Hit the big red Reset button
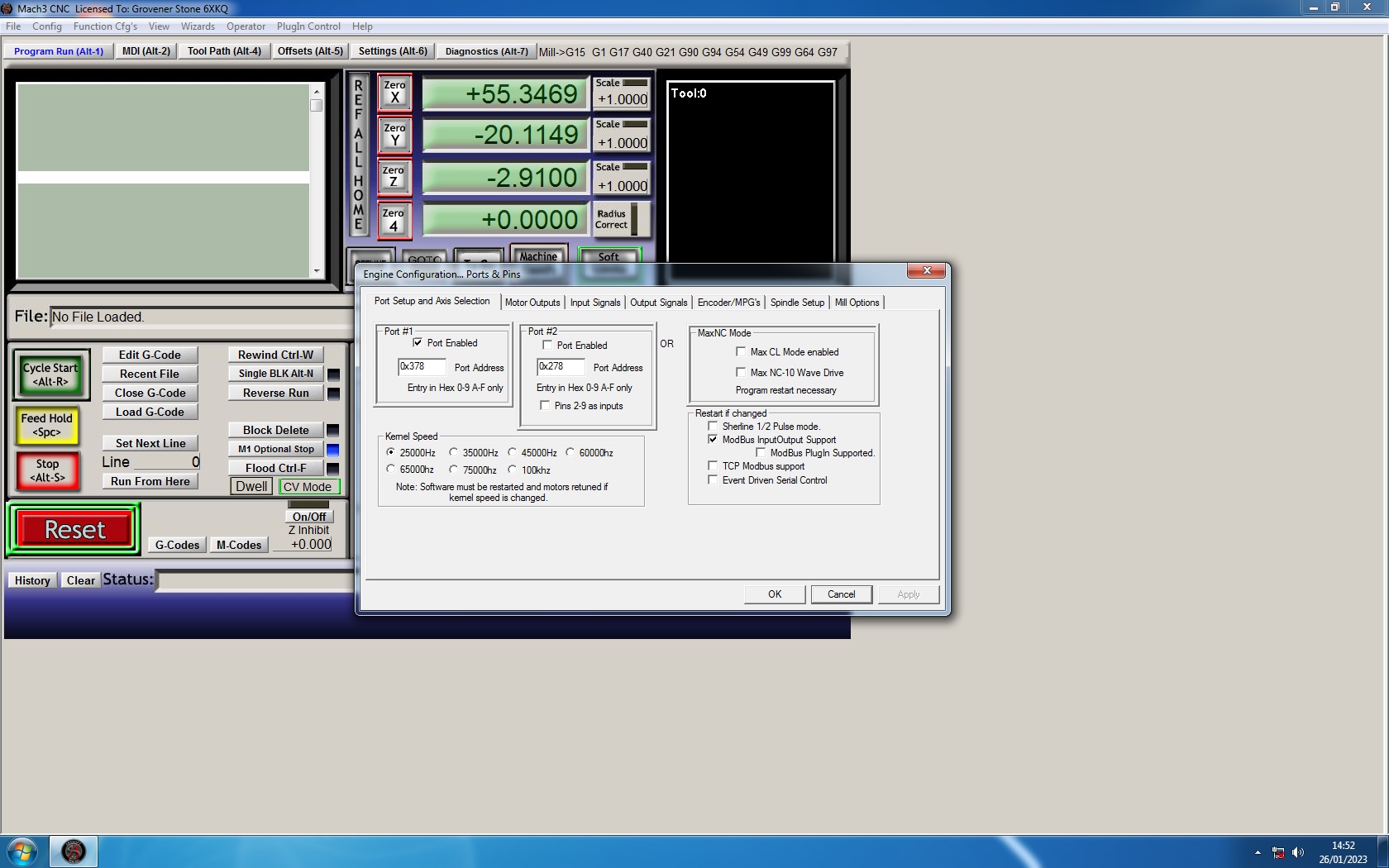The image size is (1389, 868). pyautogui.click(x=74, y=529)
